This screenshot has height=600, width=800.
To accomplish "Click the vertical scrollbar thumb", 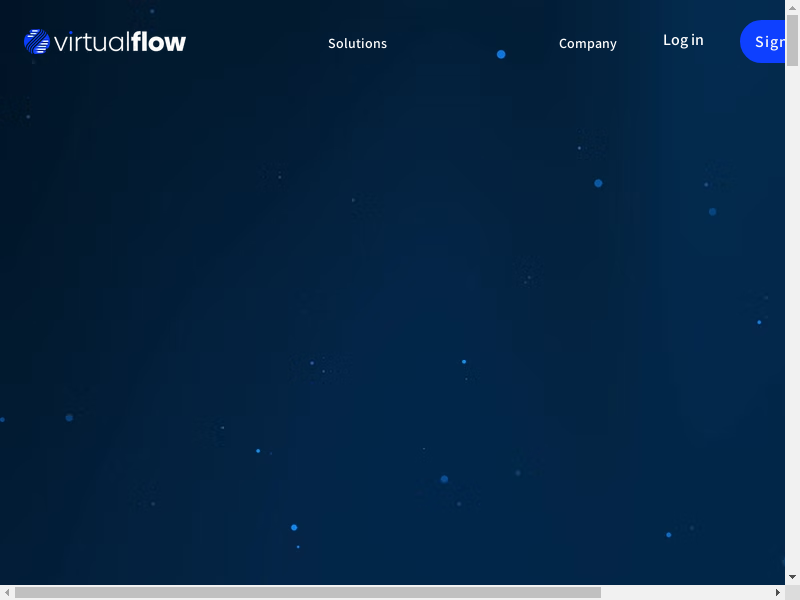I will coord(792,40).
